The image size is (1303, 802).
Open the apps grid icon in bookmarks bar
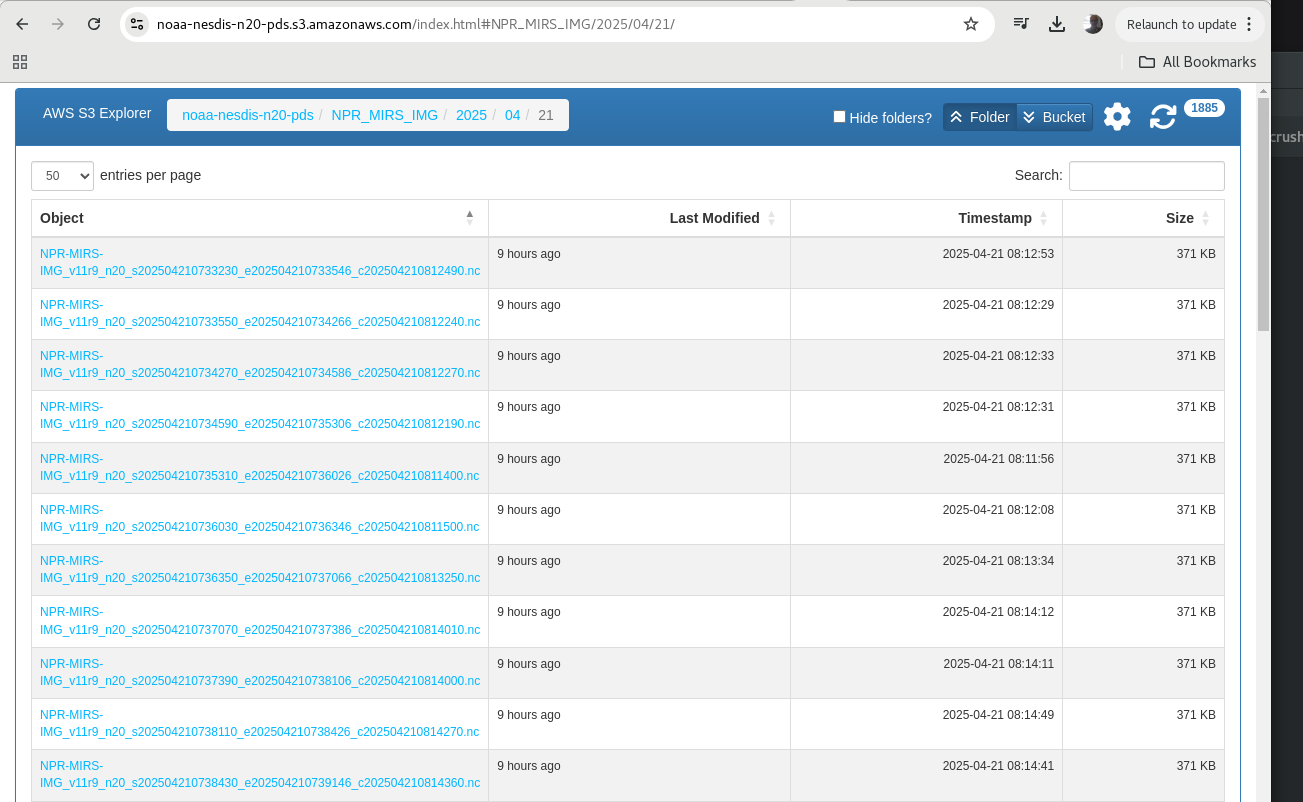[20, 62]
